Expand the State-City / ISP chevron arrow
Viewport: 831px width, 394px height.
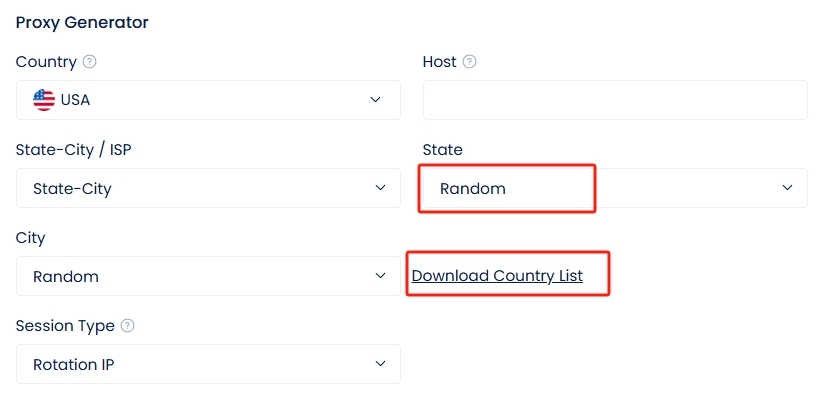(380, 188)
